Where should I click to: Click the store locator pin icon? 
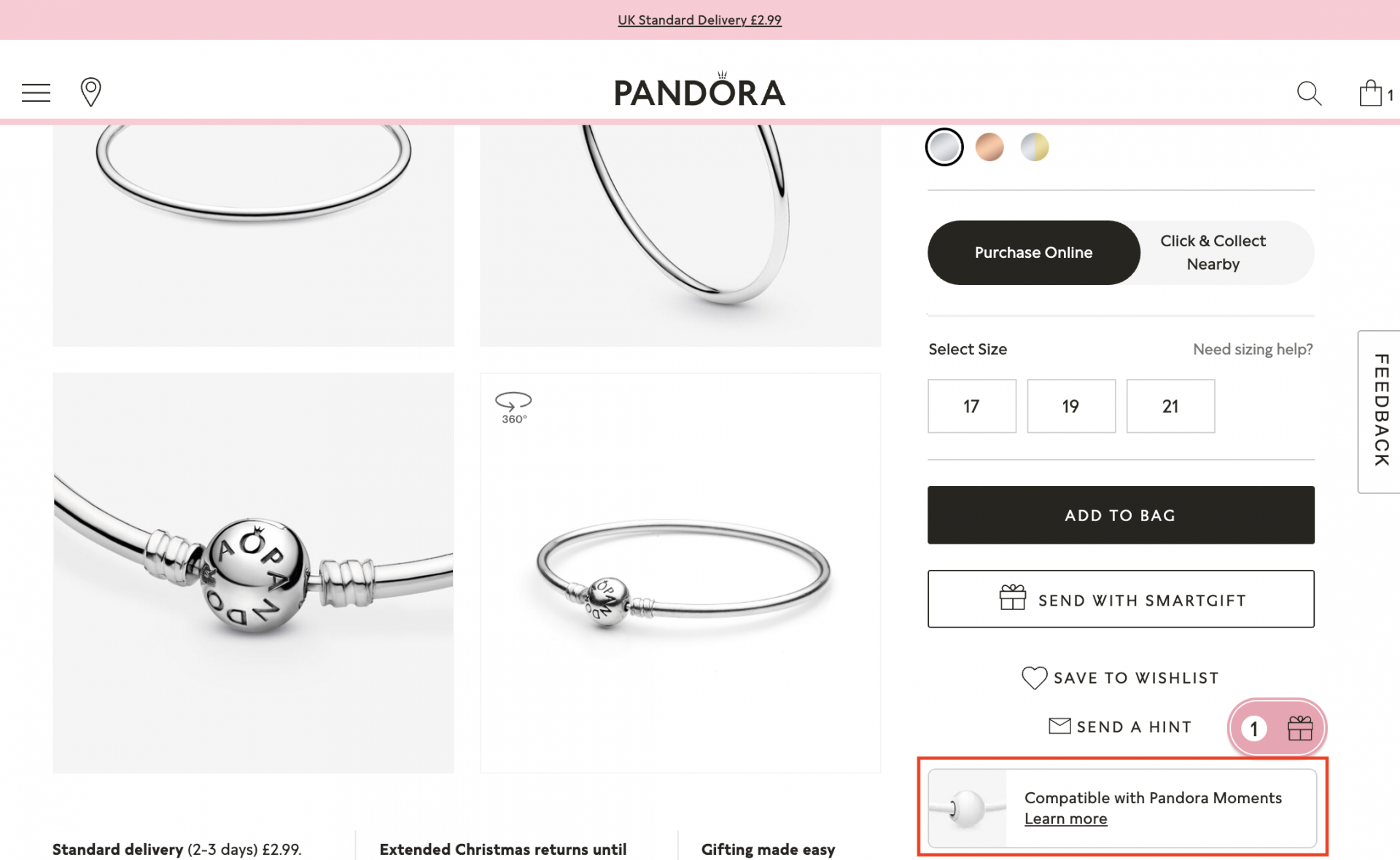point(90,93)
